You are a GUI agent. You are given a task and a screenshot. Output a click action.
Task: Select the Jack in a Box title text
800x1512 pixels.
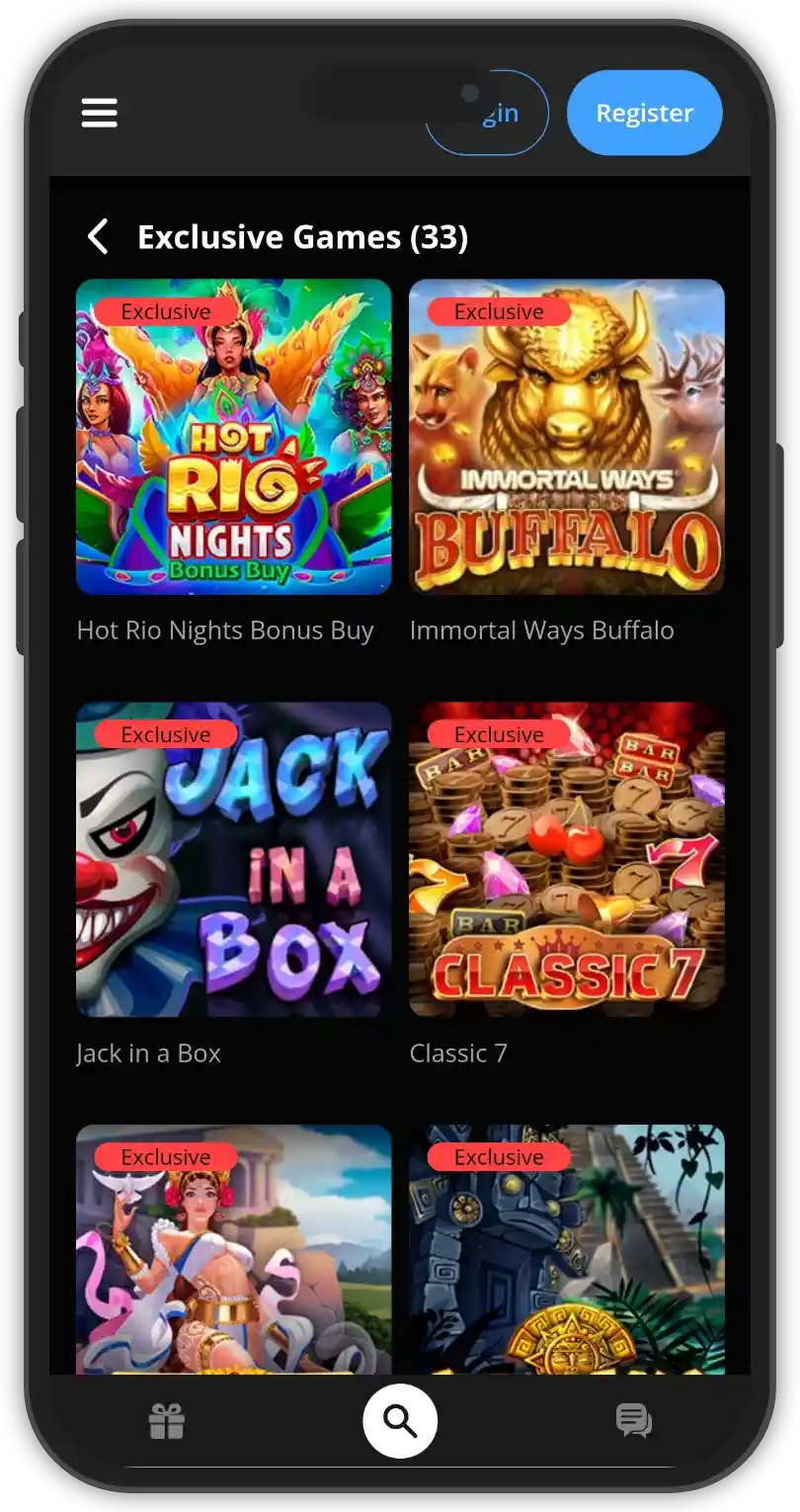149,1053
